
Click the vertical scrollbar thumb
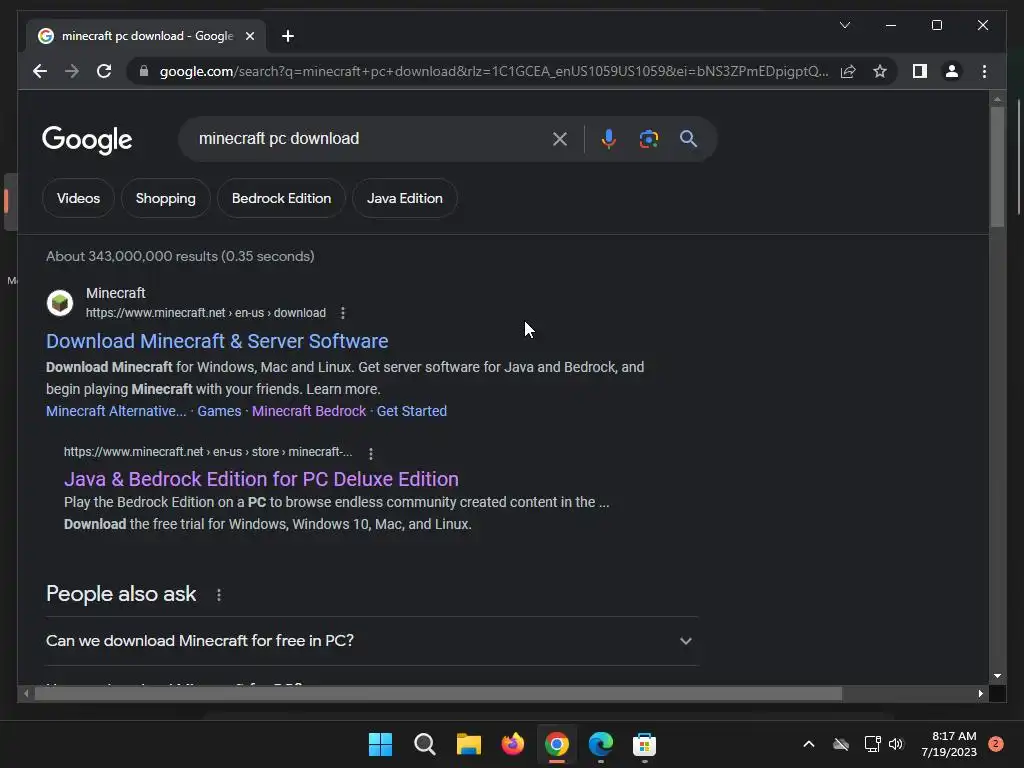point(997,167)
